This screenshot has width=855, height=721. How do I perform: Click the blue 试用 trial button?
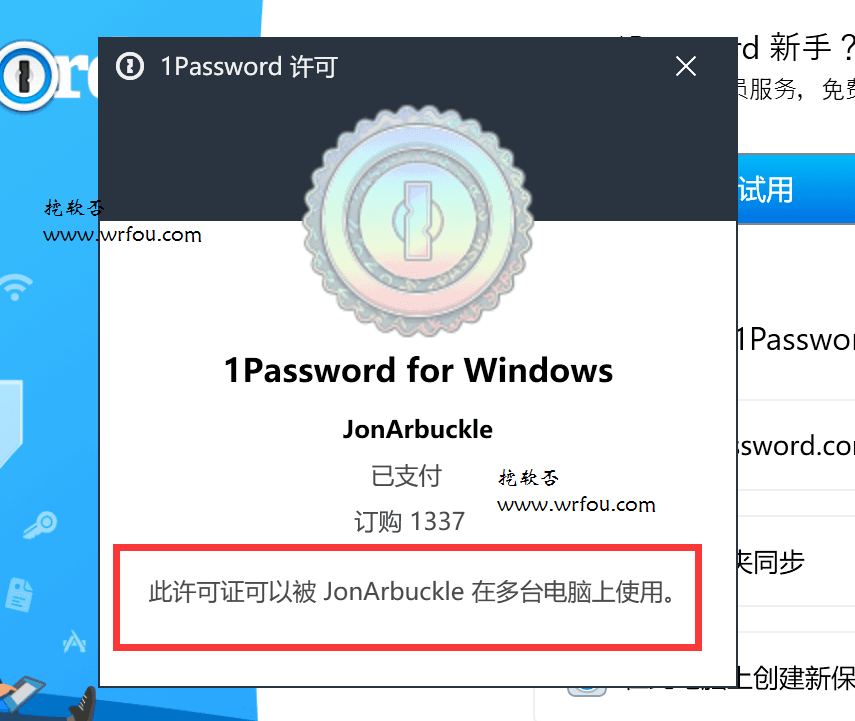point(796,189)
